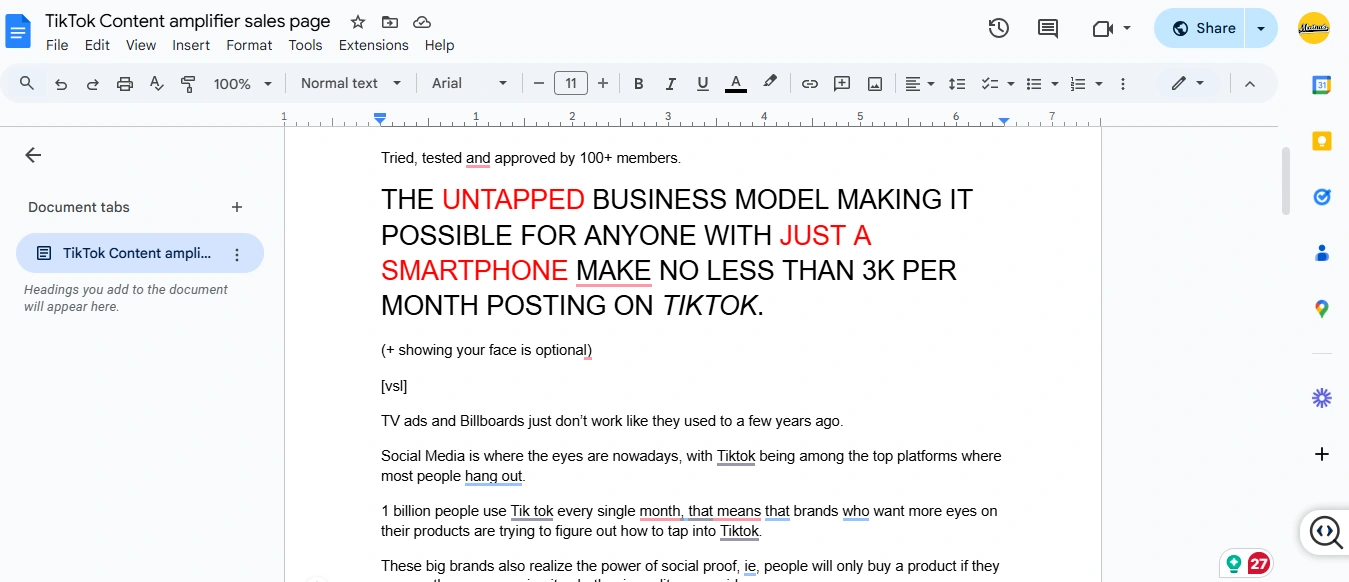Switch the editing mode pencil dropdown

click(x=1188, y=84)
